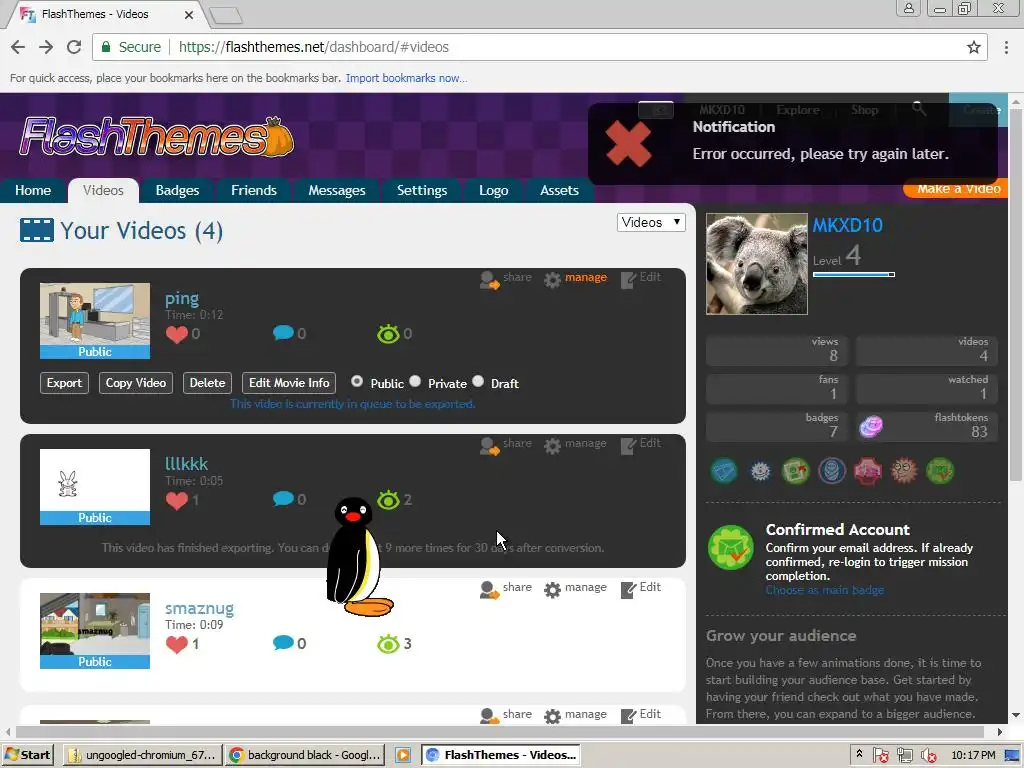Image resolution: width=1024 pixels, height=768 pixels.
Task: Click the film strip icon beside Your Videos
Action: click(37, 230)
